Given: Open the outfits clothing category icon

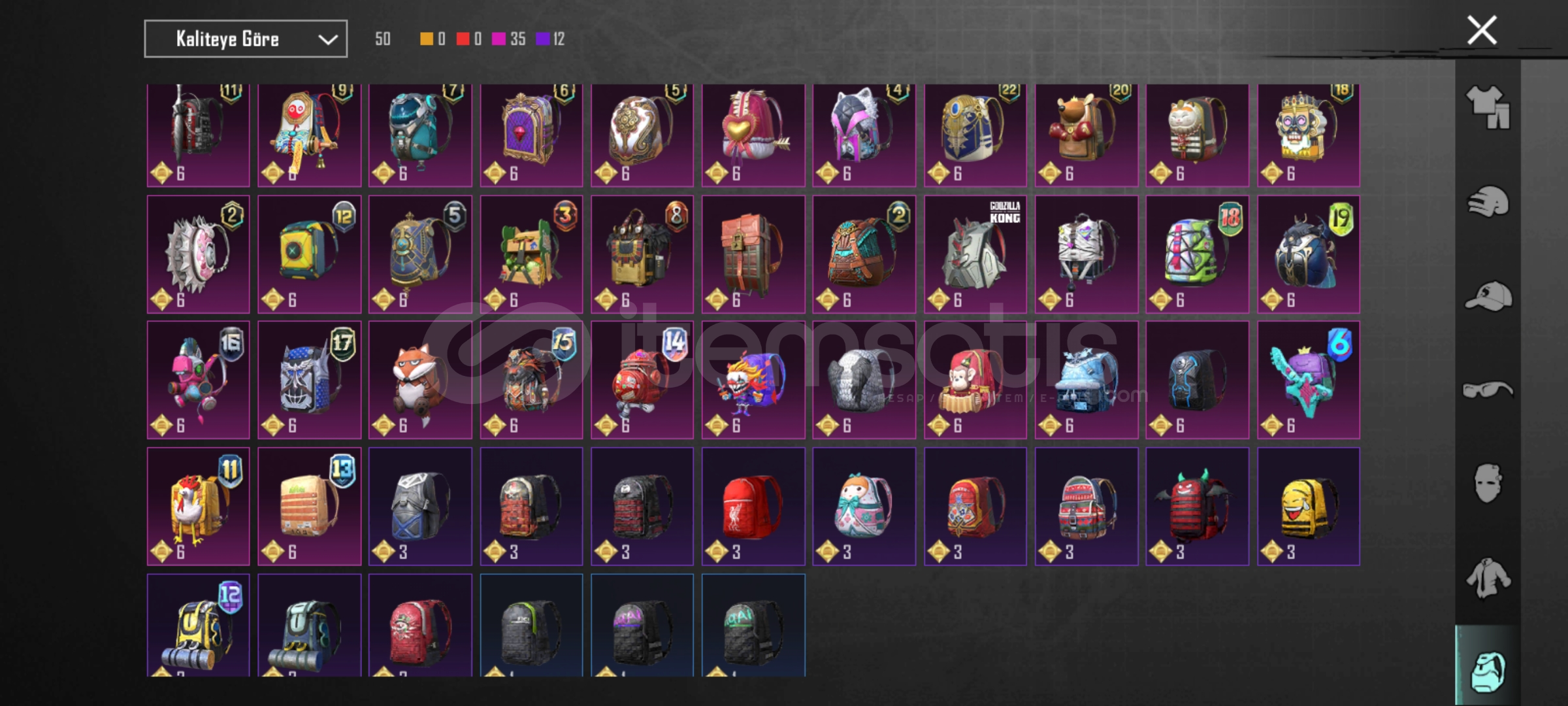Looking at the screenshot, I should point(1488,107).
